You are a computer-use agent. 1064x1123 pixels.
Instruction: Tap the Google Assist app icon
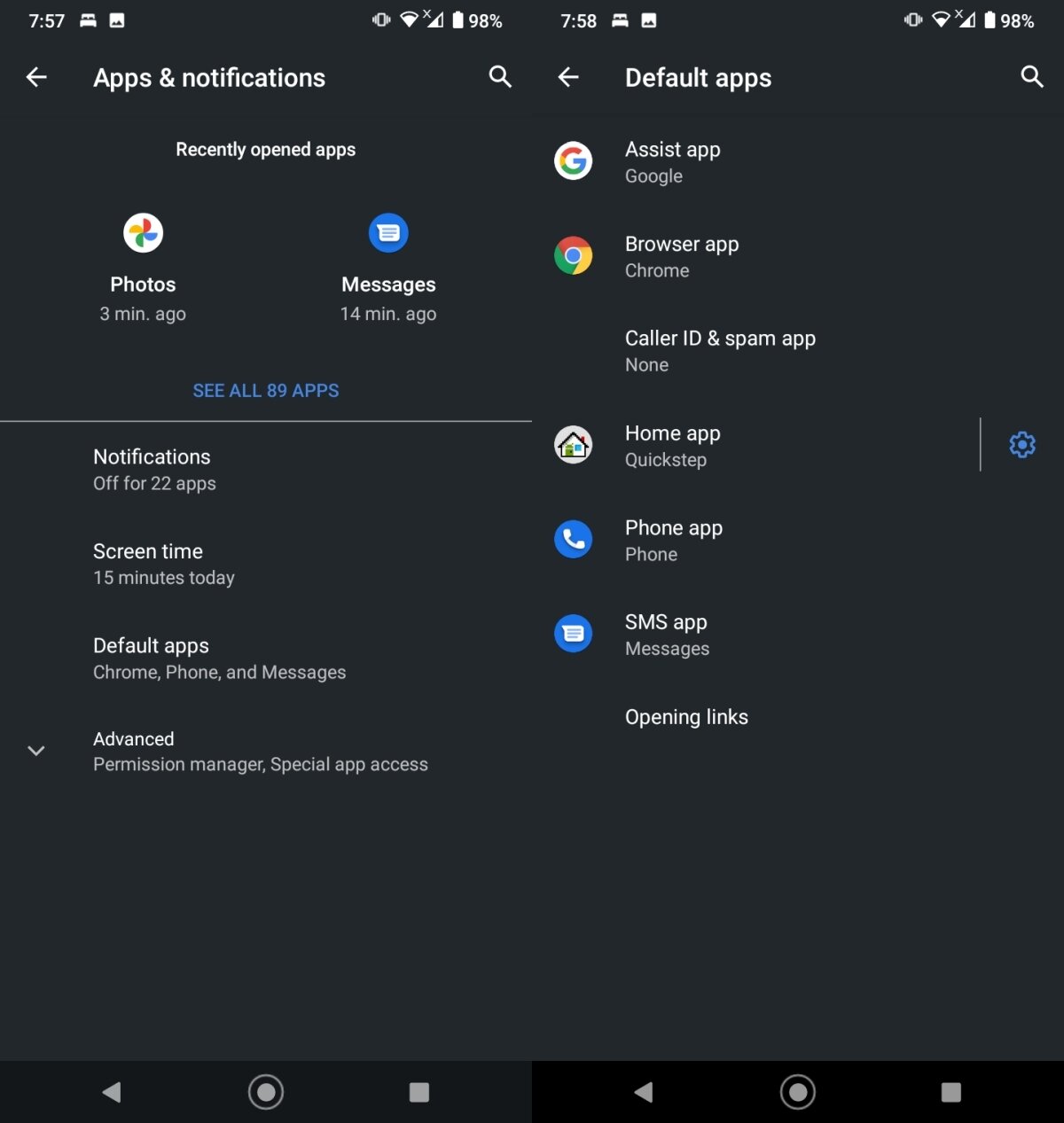(x=573, y=160)
